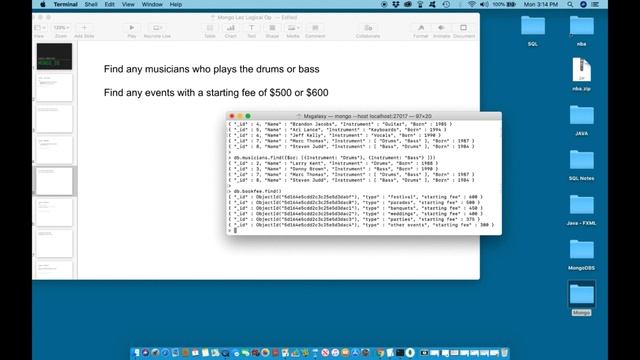Open the Shell menu
Viewport: 640px width, 360px height.
coord(91,4)
